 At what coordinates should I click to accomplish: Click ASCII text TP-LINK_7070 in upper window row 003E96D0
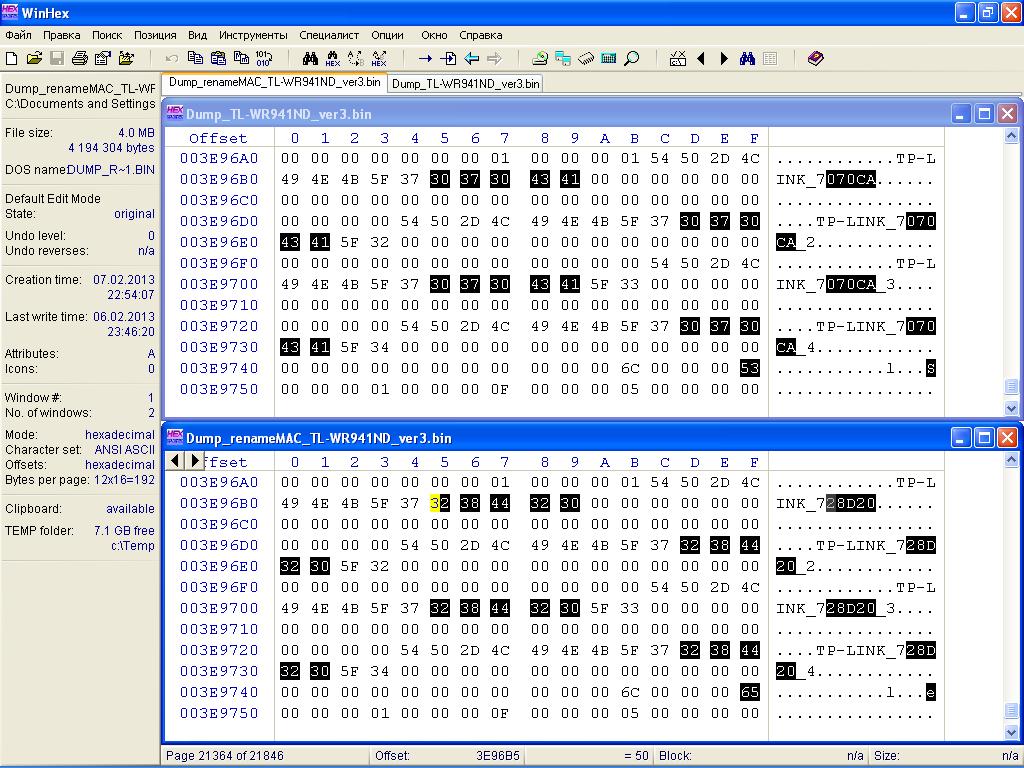tap(876, 222)
